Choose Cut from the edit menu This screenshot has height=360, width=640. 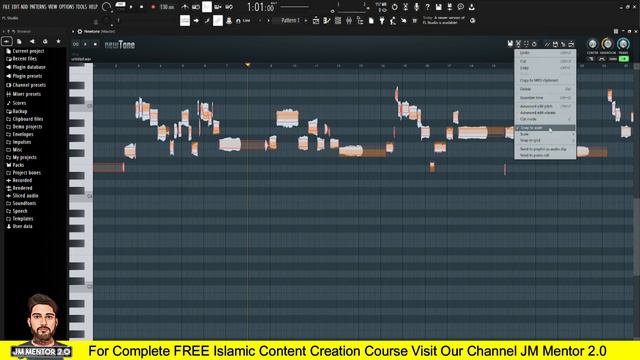click(x=545, y=61)
